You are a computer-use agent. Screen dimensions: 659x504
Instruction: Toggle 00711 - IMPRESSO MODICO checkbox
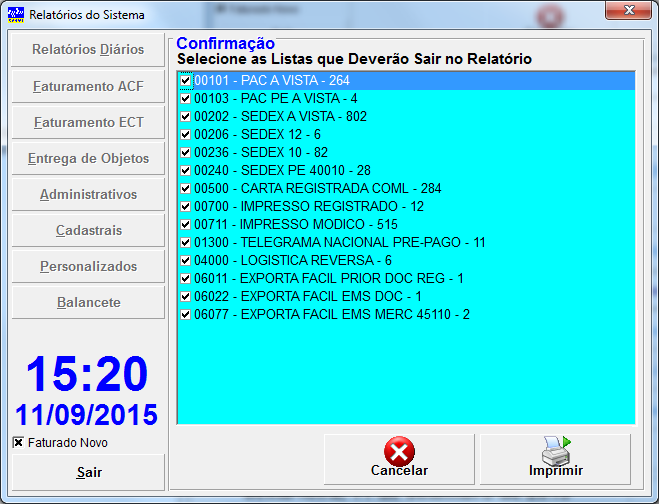point(185,224)
